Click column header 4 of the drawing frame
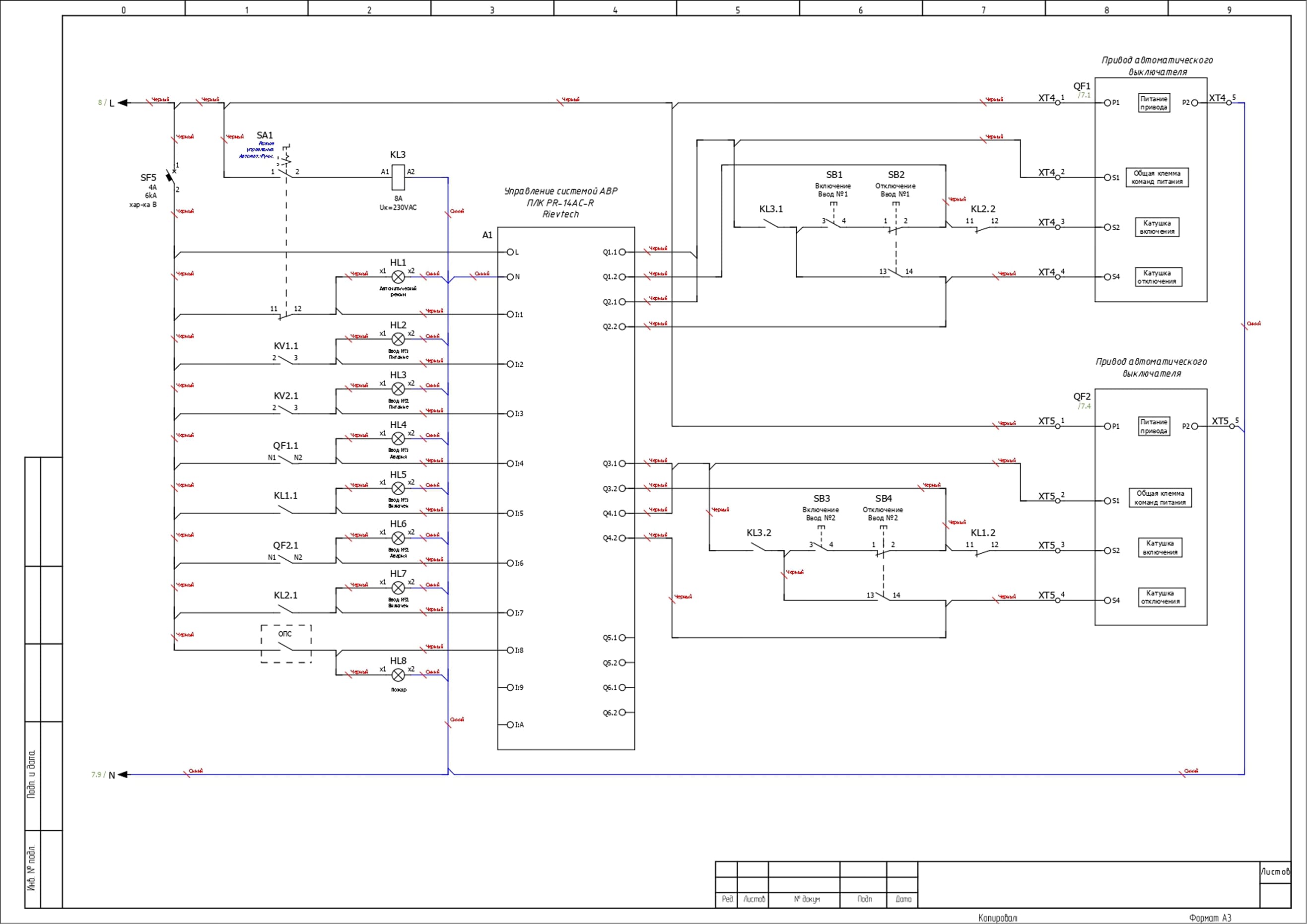This screenshot has height=924, width=1307. pyautogui.click(x=615, y=9)
